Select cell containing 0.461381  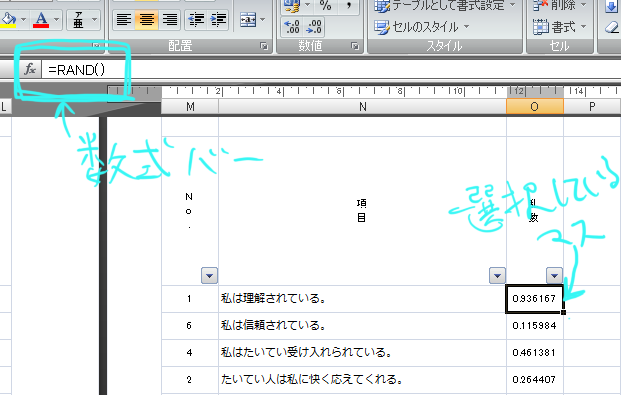coord(535,353)
